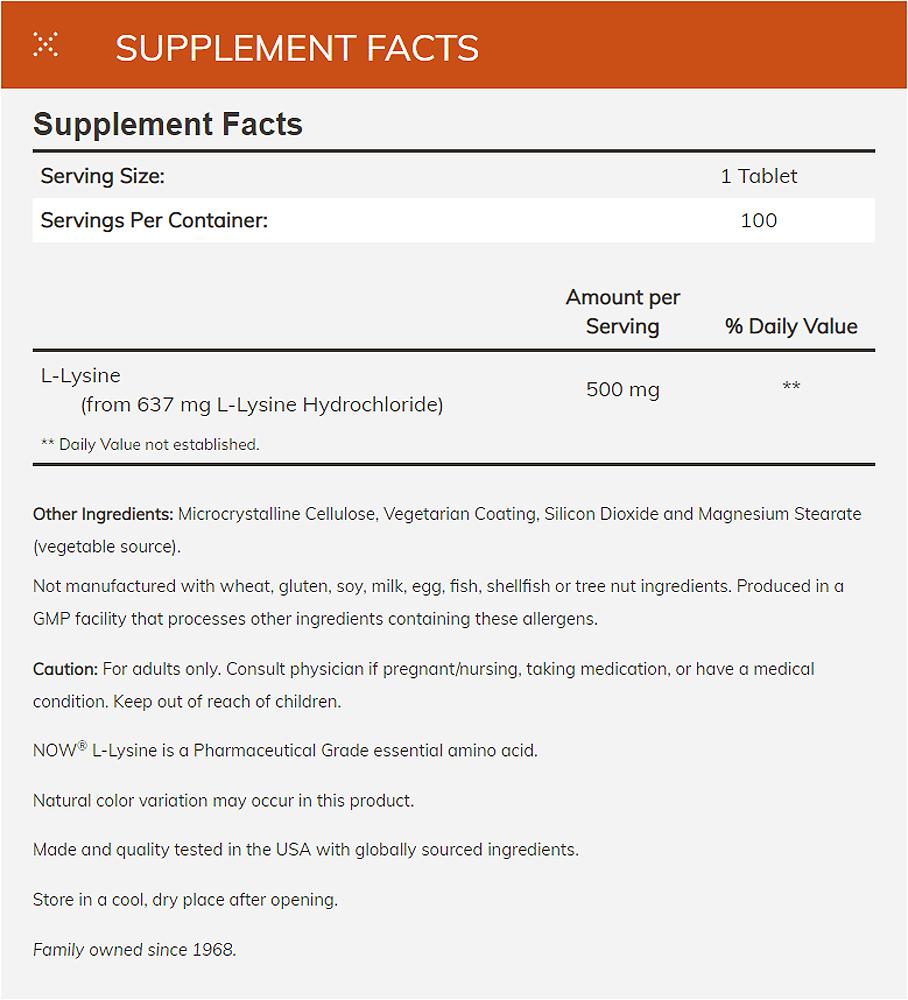Click the '500 mg' amount value

coord(622,389)
